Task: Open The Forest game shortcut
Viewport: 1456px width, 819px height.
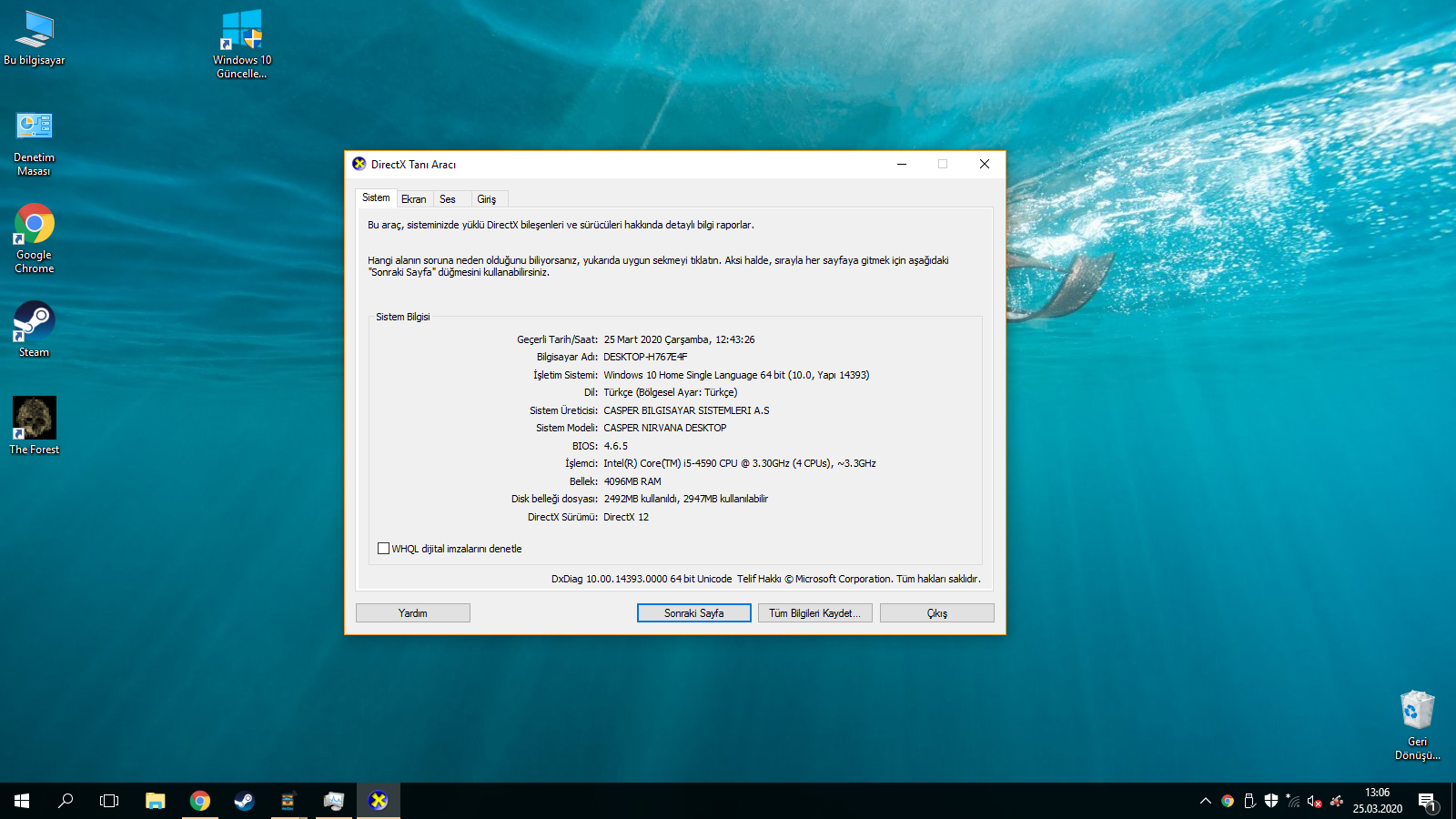Action: coord(35,425)
